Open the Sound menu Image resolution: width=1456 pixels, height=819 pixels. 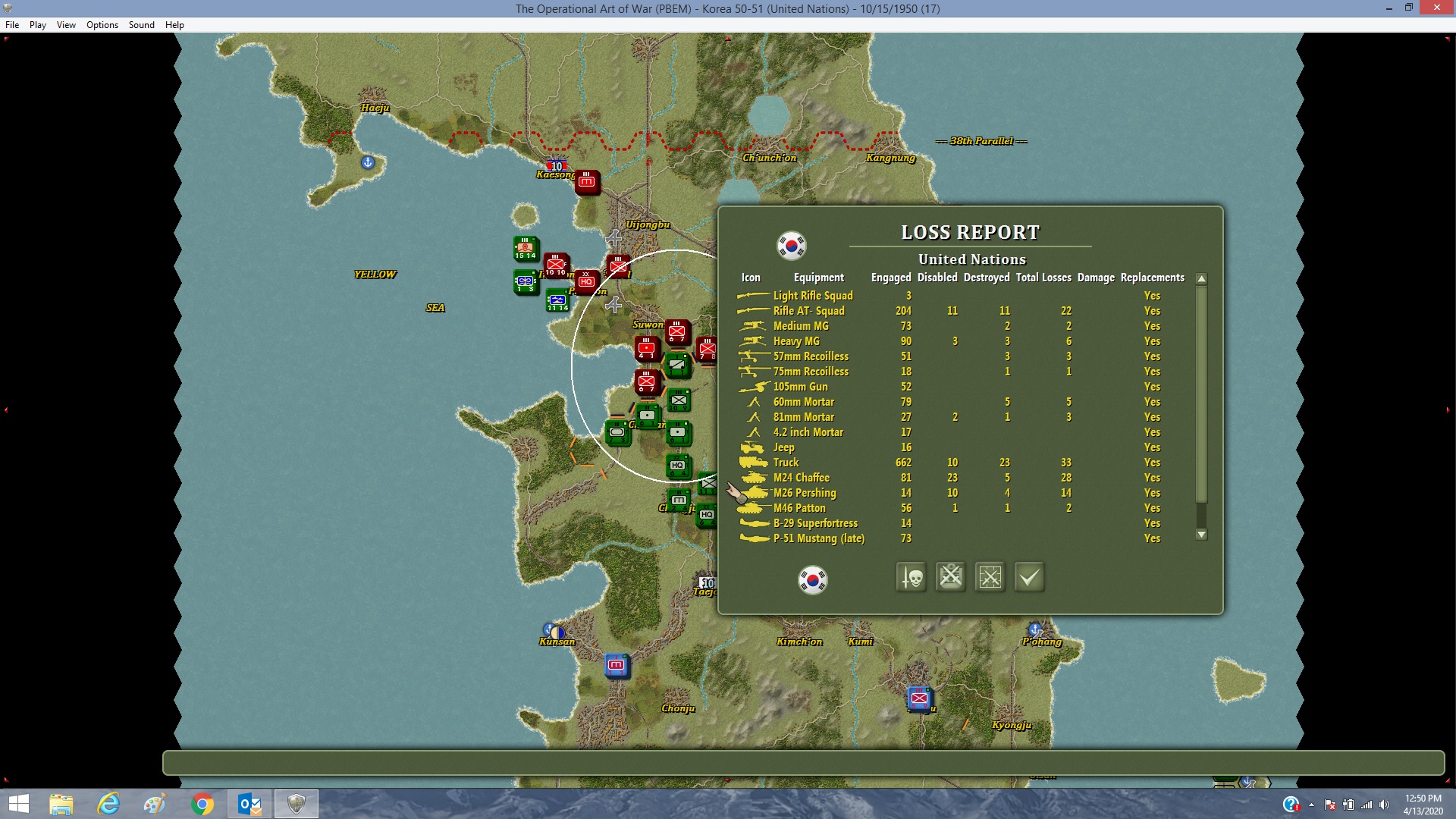[142, 24]
